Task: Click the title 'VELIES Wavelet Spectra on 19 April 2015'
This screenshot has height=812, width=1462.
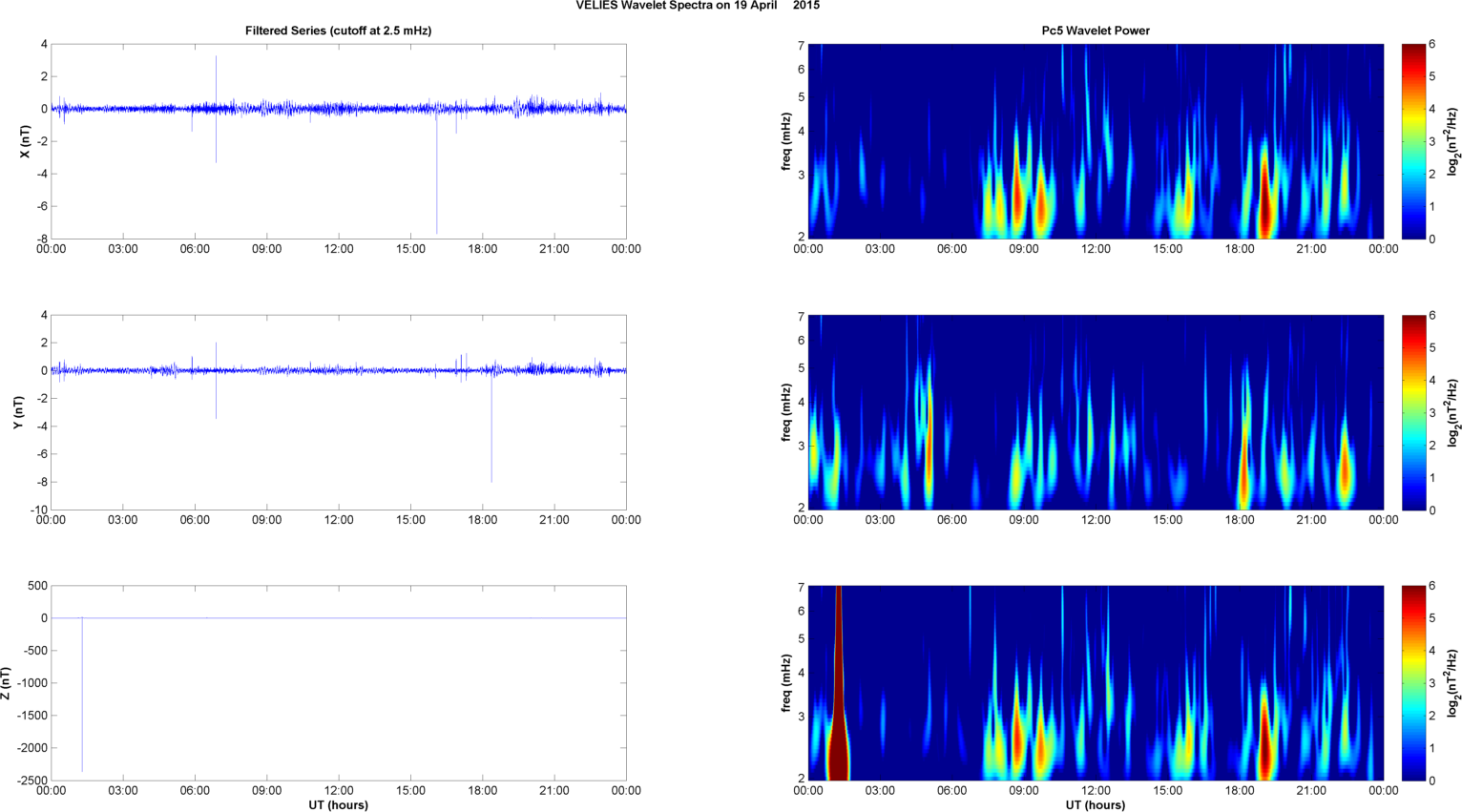Action: pos(698,6)
